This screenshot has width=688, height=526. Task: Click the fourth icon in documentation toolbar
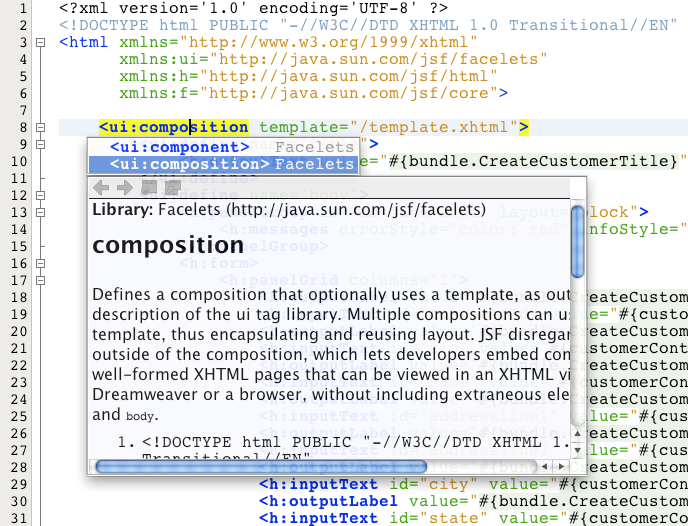172,188
